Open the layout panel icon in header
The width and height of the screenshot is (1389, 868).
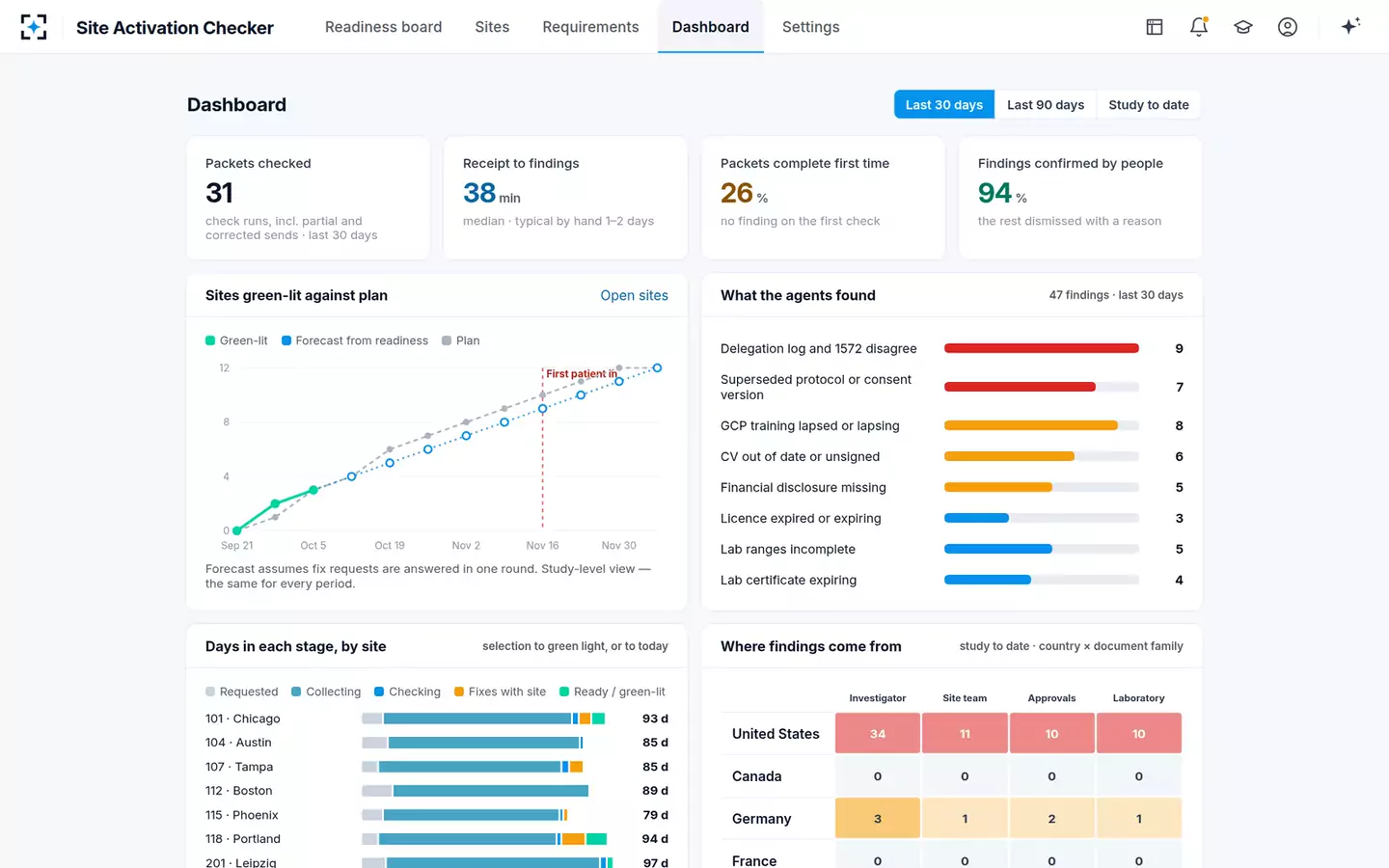1155,27
